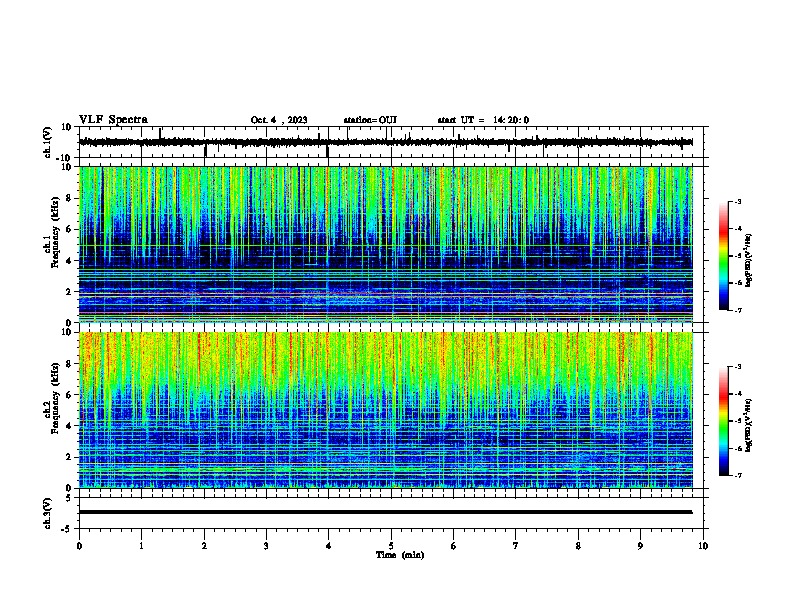The width and height of the screenshot is (792, 612).
Task: Click the time axis tick label '8'
Action: (578, 546)
